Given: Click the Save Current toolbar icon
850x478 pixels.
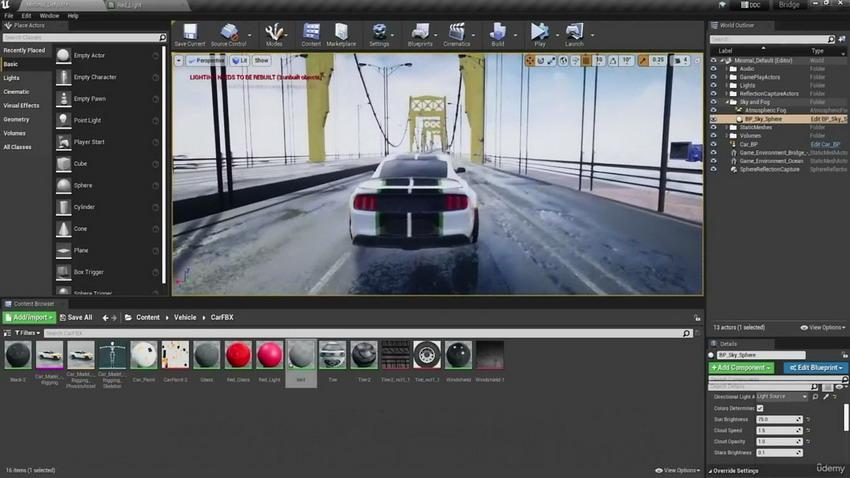Looking at the screenshot, I should point(190,32).
